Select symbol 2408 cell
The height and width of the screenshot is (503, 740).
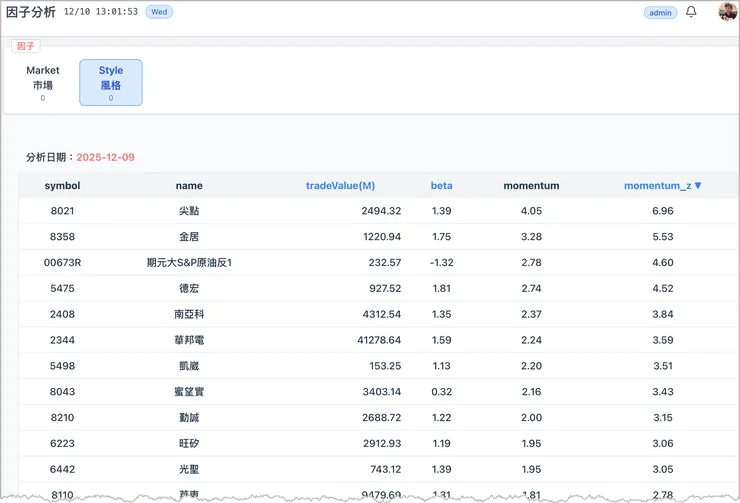(62, 314)
